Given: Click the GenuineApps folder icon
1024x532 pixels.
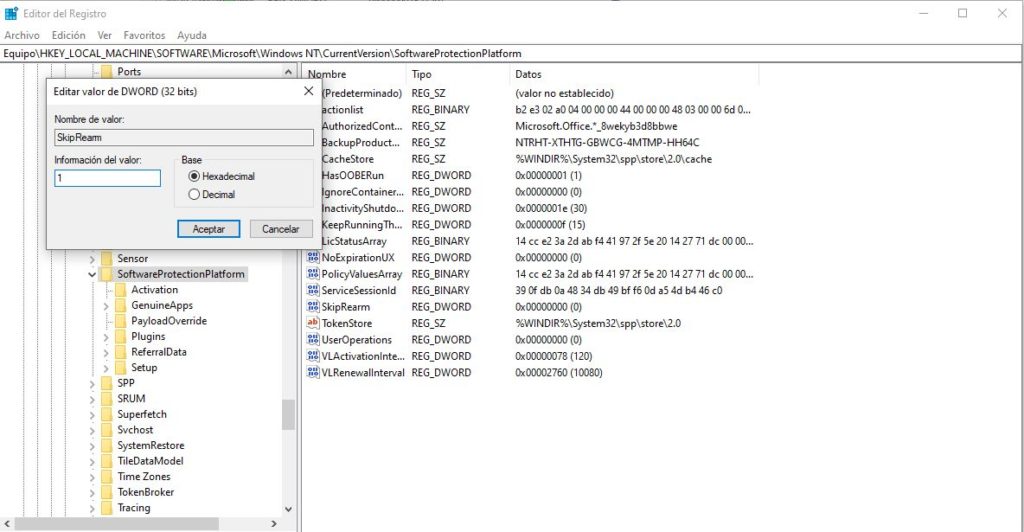Looking at the screenshot, I should point(120,305).
